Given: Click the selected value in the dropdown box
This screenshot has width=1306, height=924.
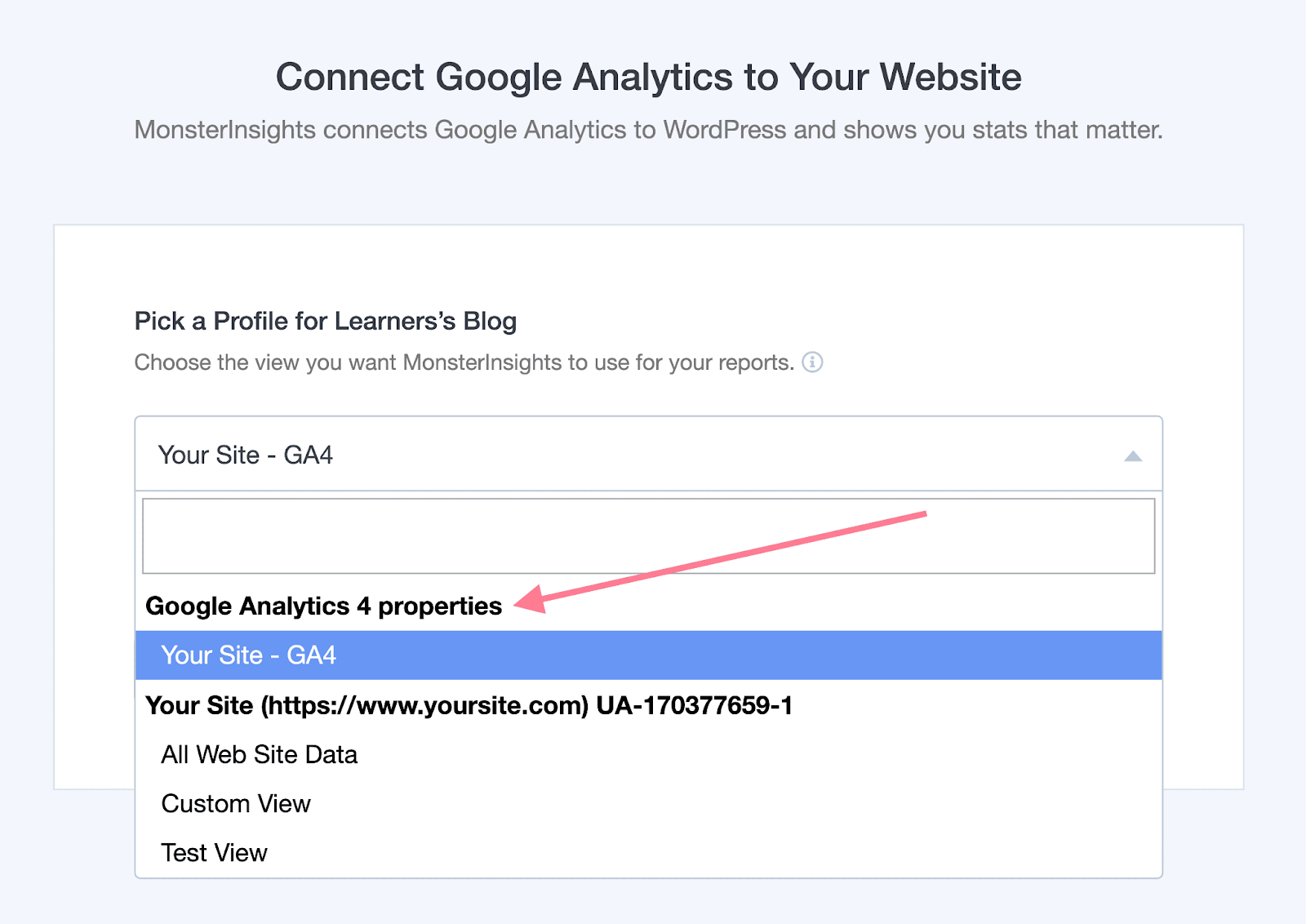Looking at the screenshot, I should coord(246,455).
